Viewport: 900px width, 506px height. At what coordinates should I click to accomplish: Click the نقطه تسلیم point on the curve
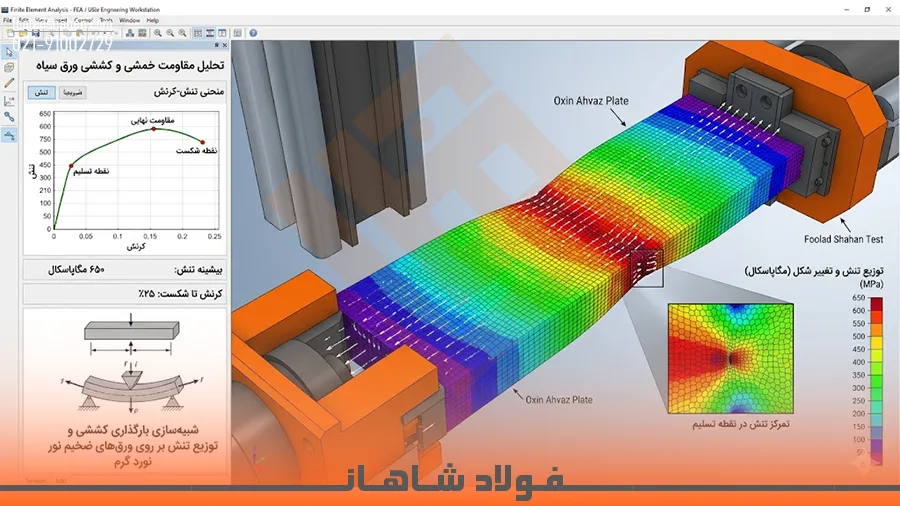click(71, 166)
